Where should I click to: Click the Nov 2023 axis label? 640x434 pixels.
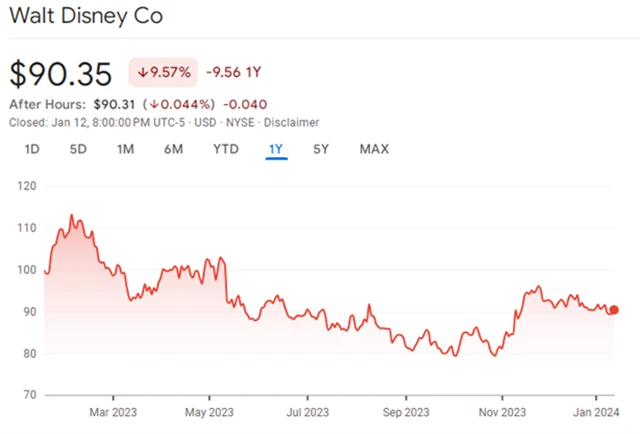[501, 411]
